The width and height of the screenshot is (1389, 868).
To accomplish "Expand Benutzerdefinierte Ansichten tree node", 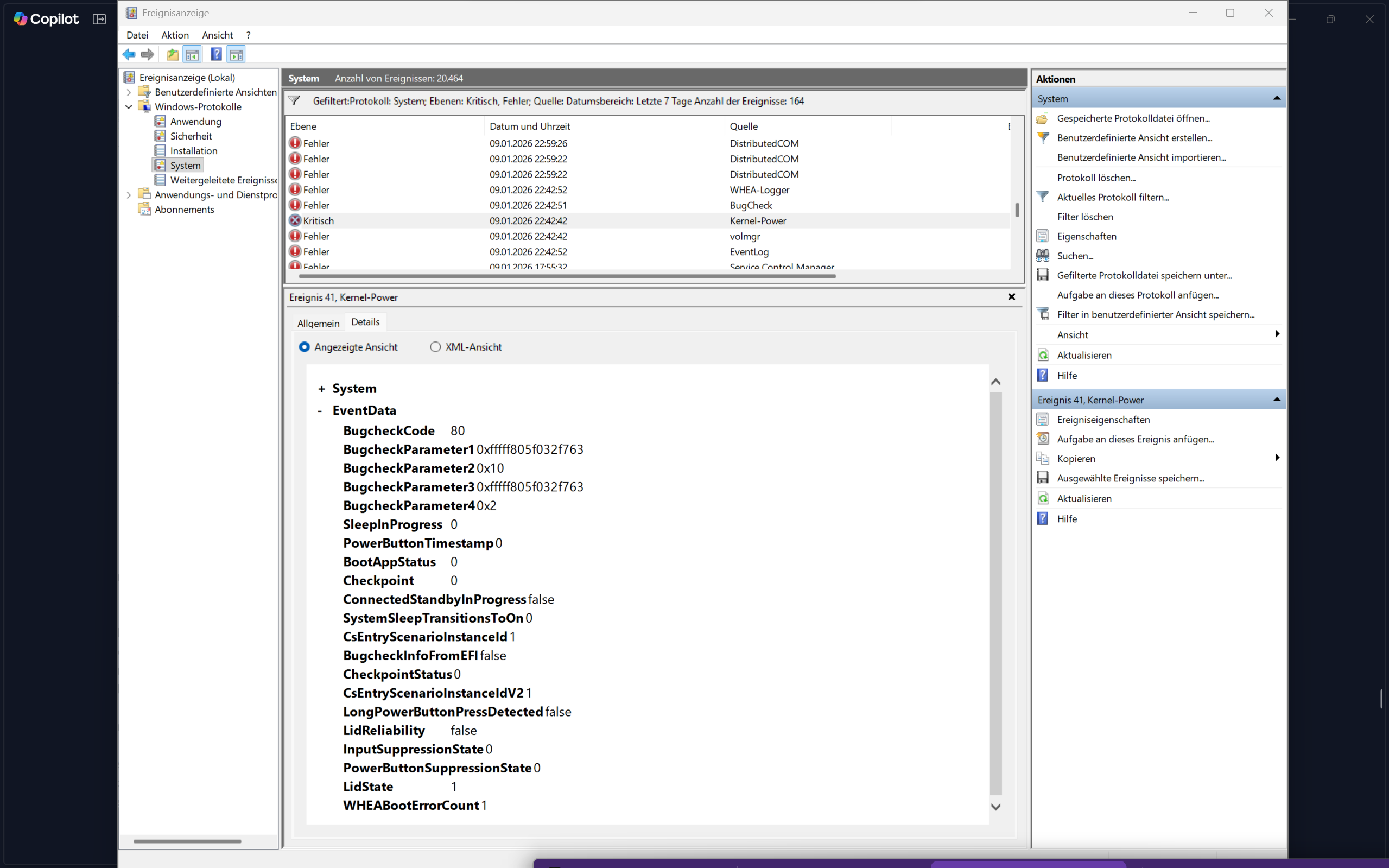I will click(129, 92).
